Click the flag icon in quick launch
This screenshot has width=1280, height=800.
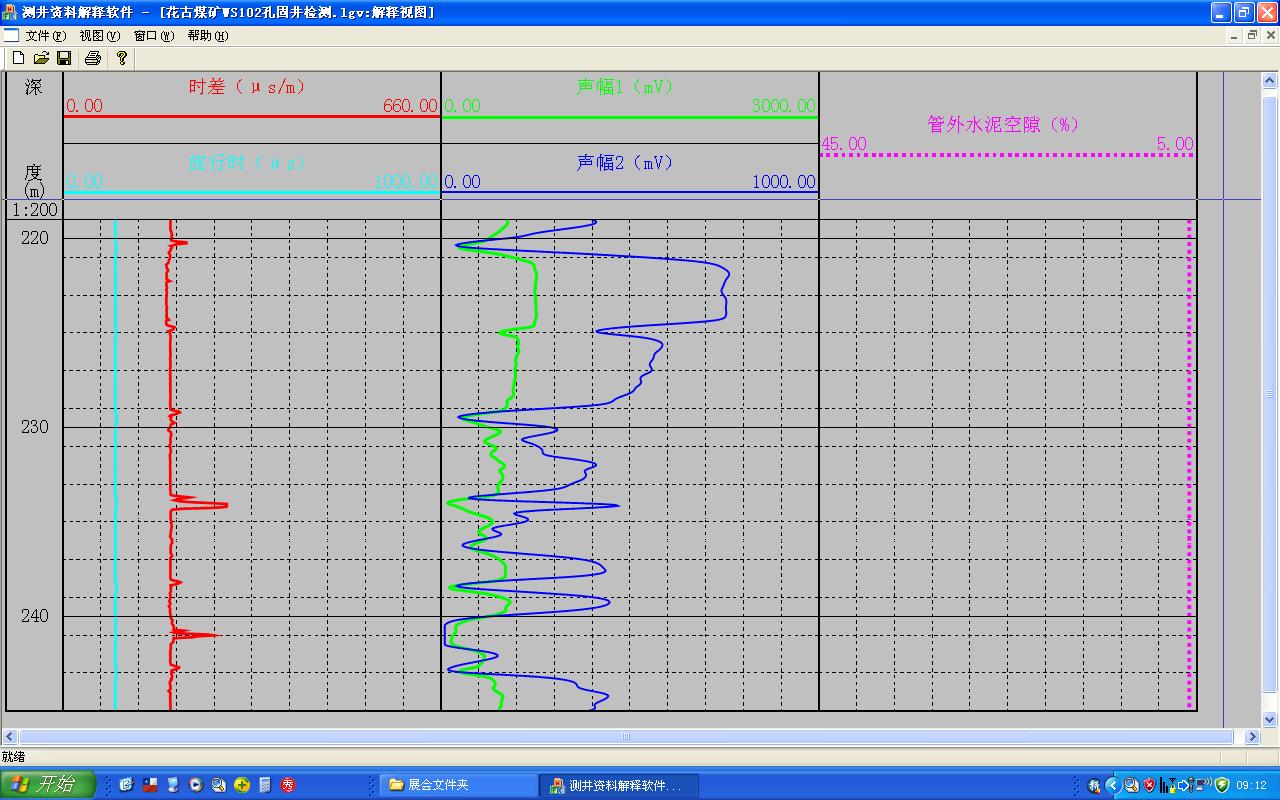coord(150,785)
